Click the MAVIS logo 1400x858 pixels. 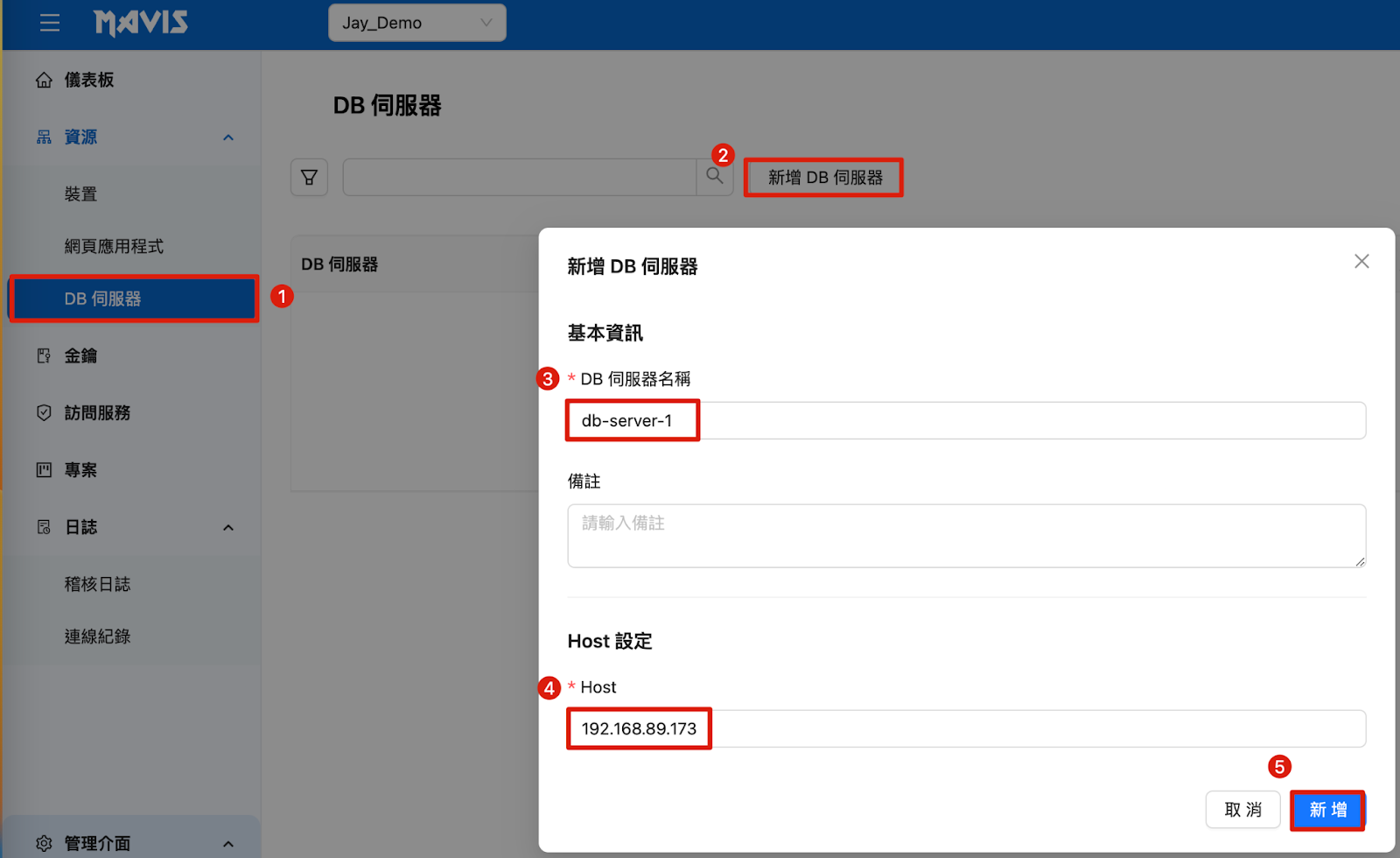(x=141, y=23)
